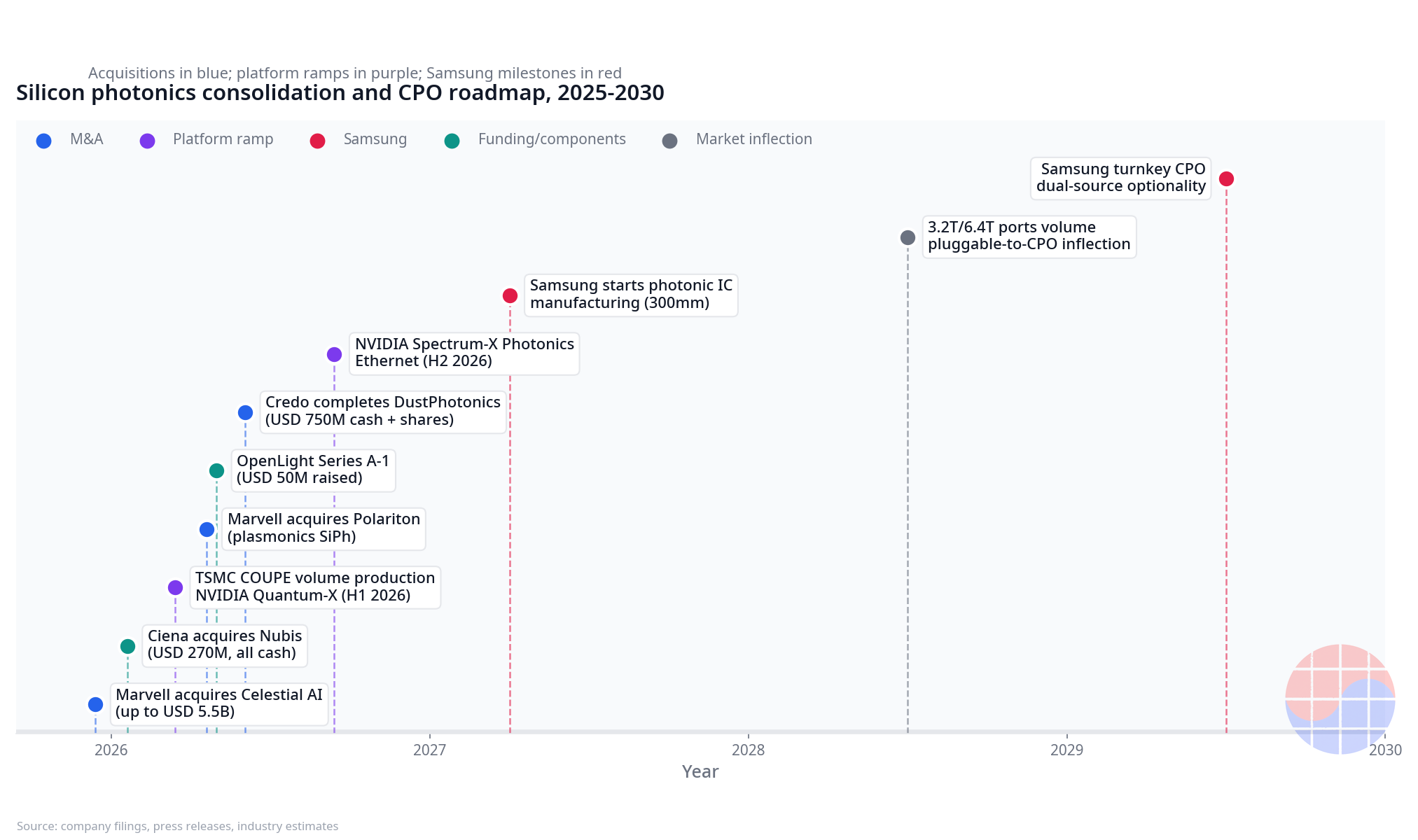
Task: Click the Silicon photonics consolidation chart title
Action: (340, 93)
